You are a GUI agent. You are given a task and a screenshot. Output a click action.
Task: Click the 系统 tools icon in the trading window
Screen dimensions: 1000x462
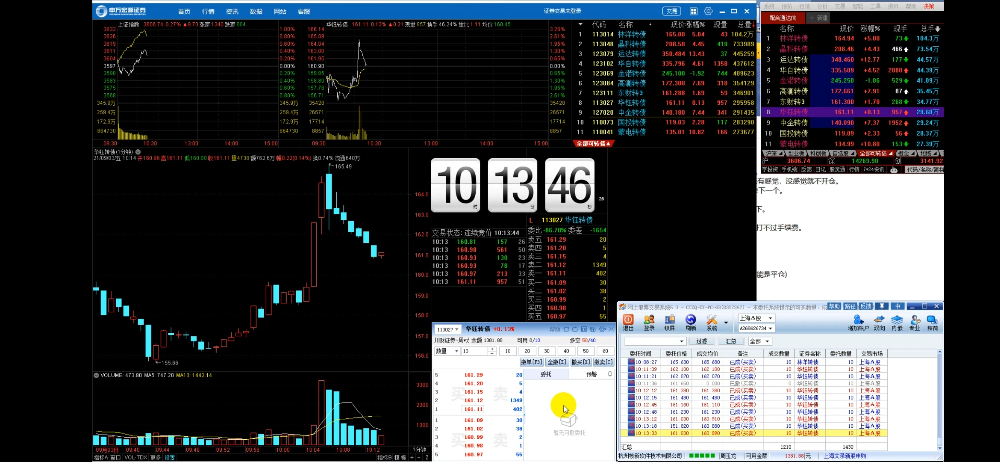click(x=712, y=322)
